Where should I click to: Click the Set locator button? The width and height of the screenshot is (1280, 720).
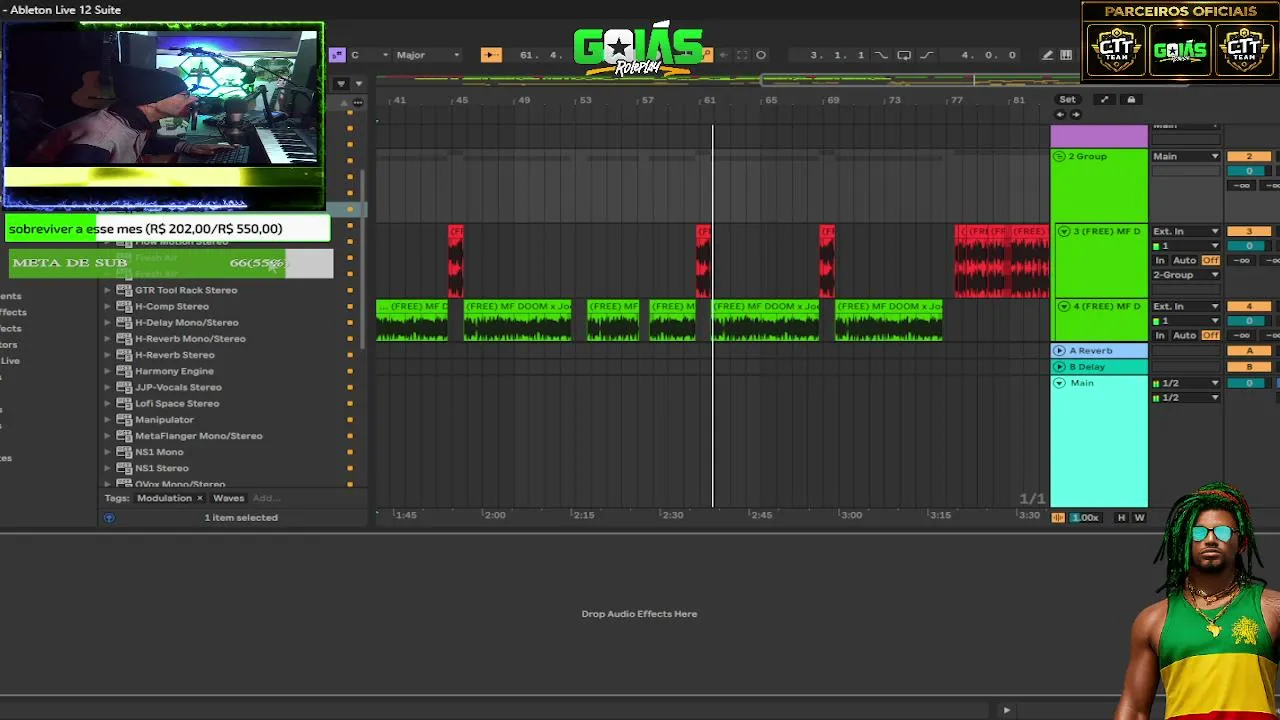pos(1067,99)
